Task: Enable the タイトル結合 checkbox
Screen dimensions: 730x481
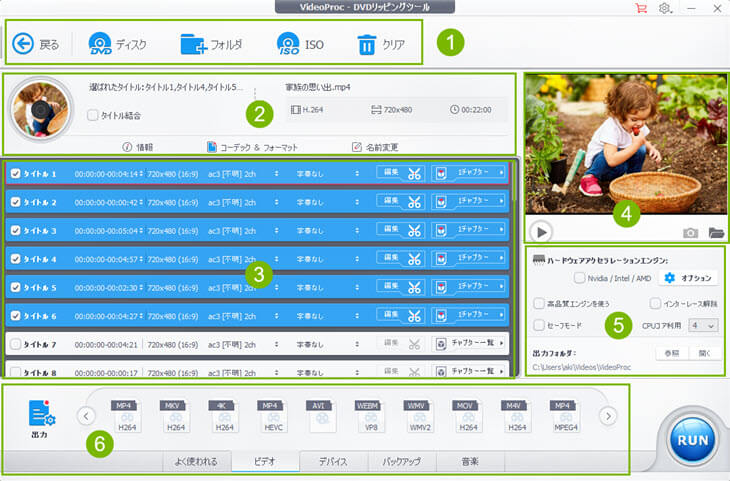Action: (x=93, y=116)
